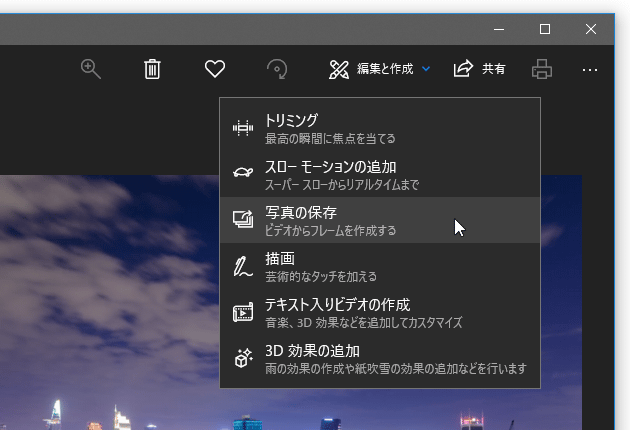
Task: Click the rotate icon in toolbar
Action: pyautogui.click(x=277, y=69)
